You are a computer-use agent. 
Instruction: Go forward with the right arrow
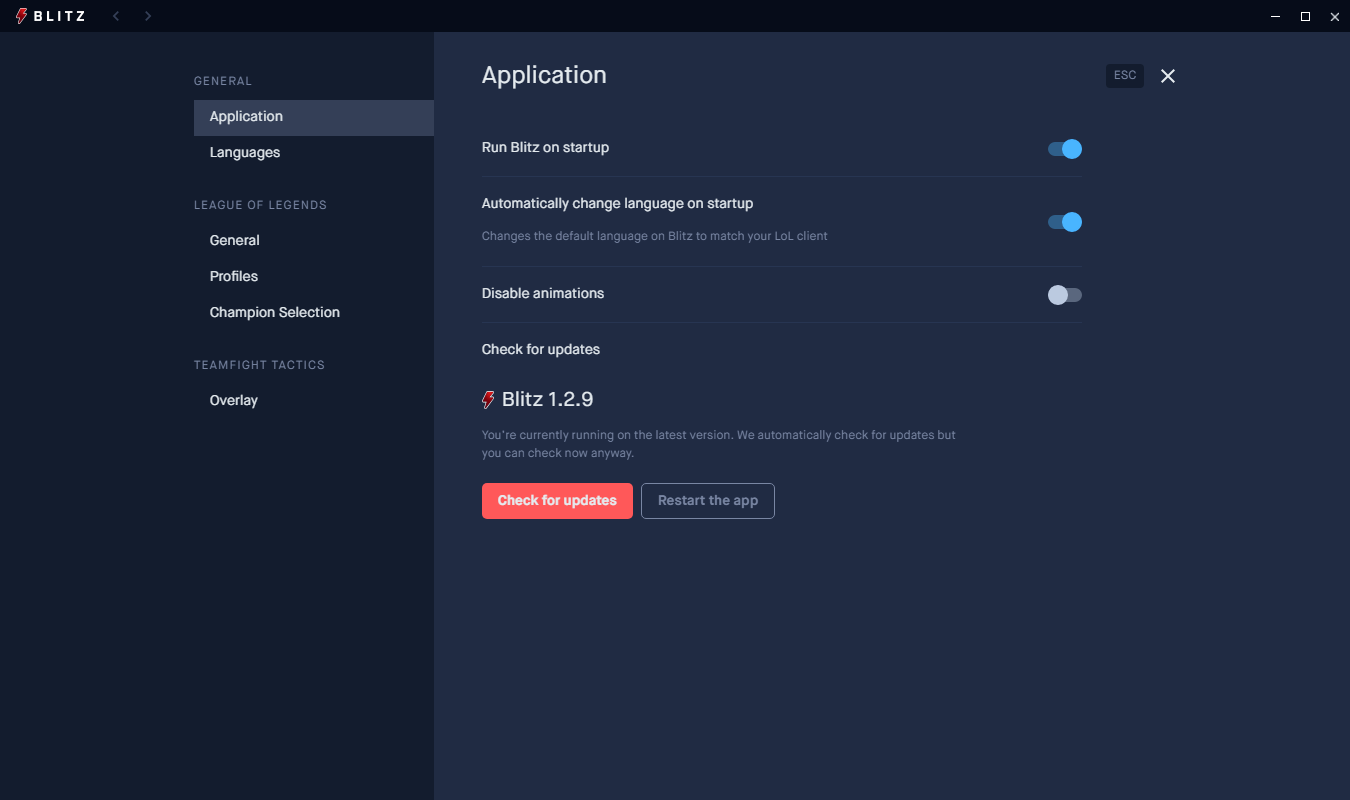[148, 16]
